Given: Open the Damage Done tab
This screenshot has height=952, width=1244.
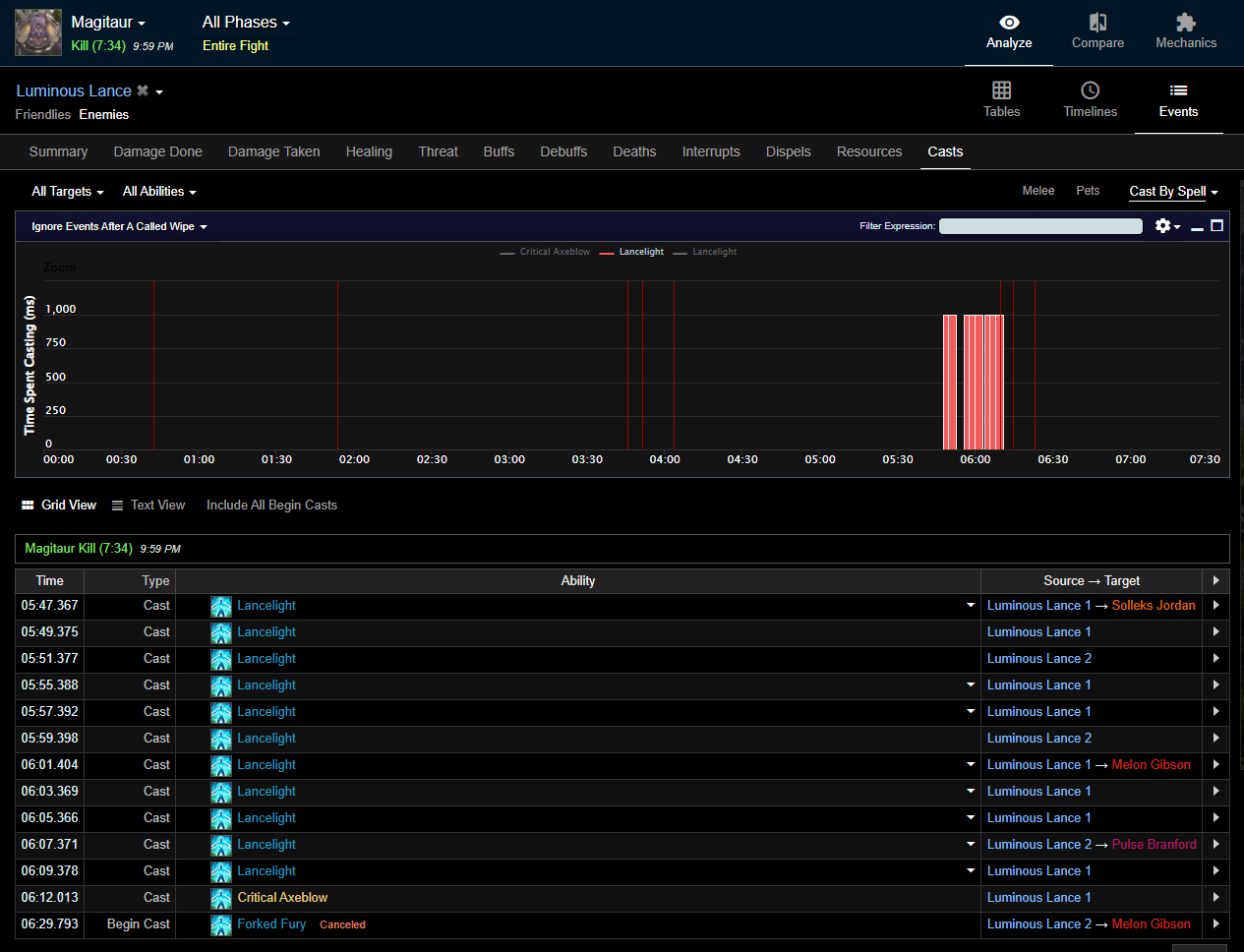Looking at the screenshot, I should click(x=157, y=151).
